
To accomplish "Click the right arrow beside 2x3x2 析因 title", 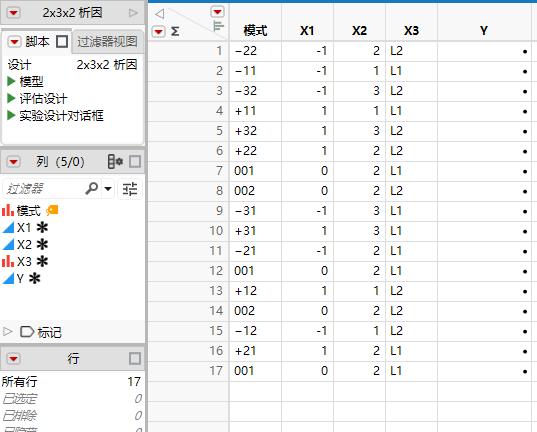I will coord(133,13).
